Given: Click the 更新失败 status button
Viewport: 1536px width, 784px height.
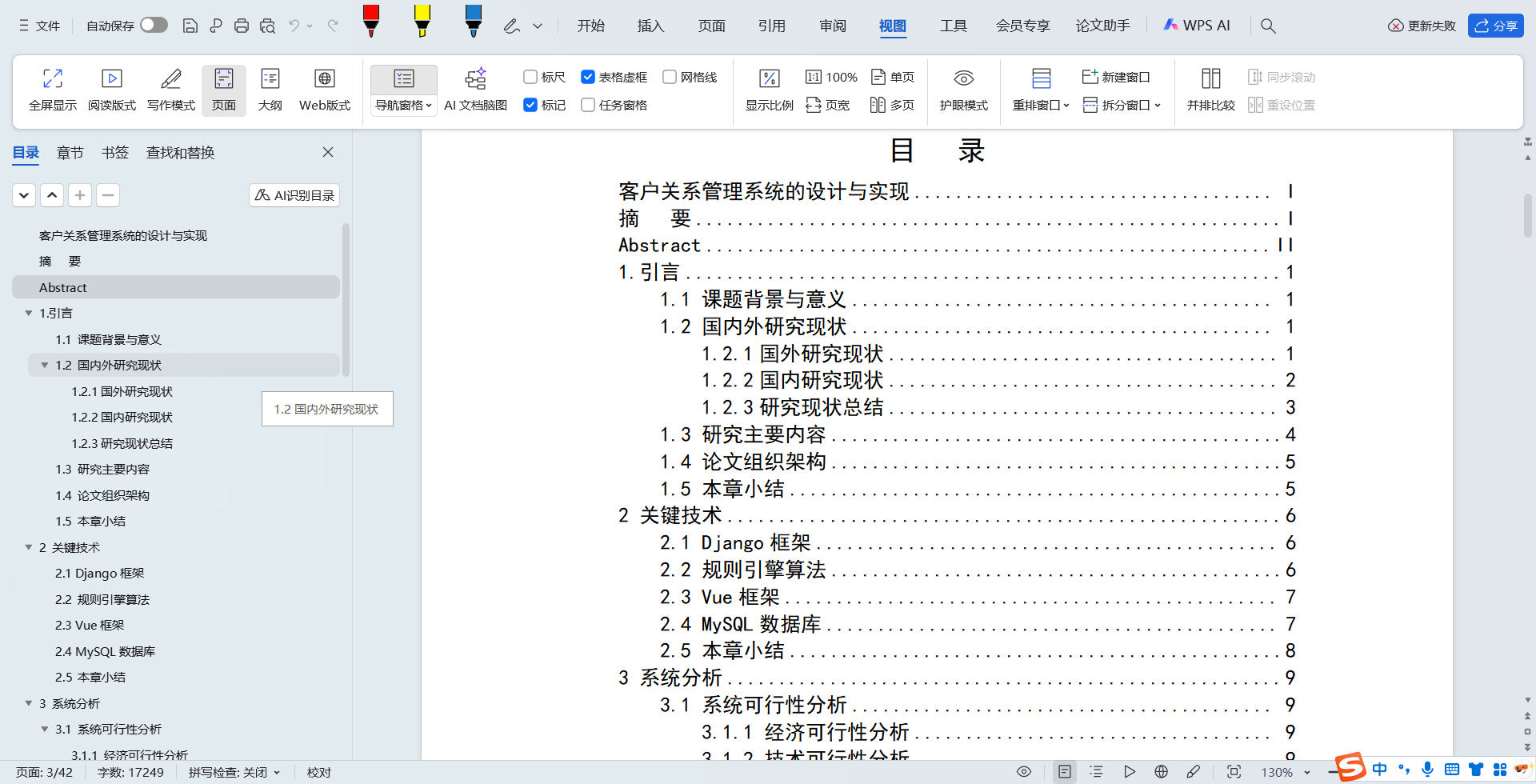Looking at the screenshot, I should (x=1422, y=26).
